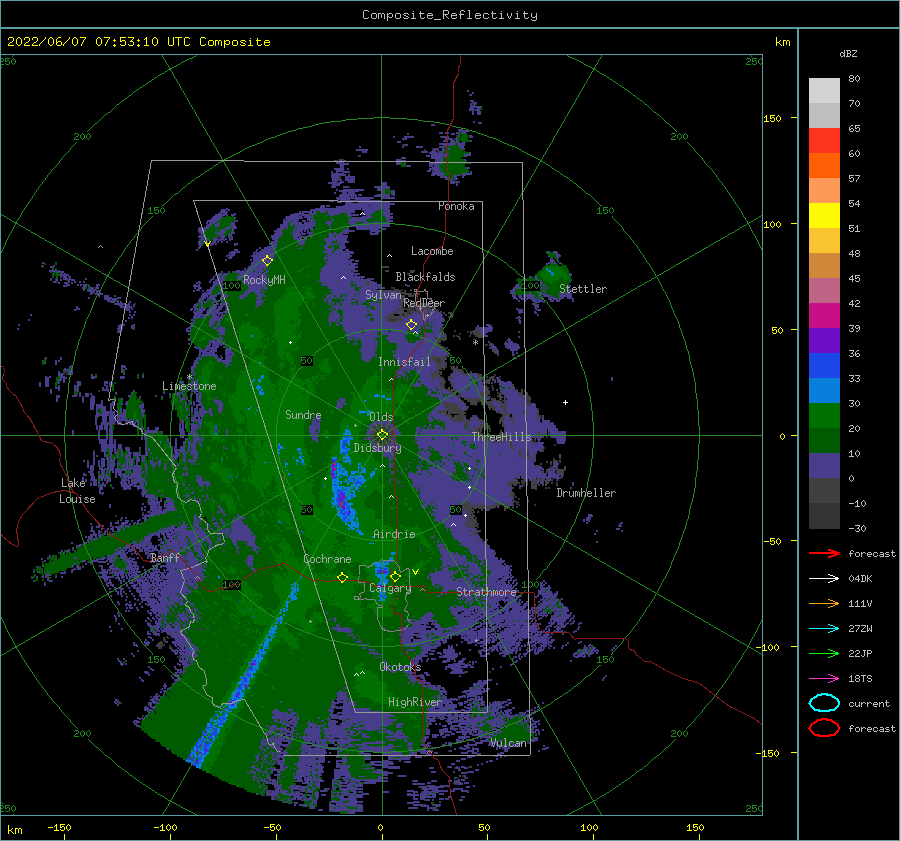Click the ThreeHills city label

pyautogui.click(x=501, y=437)
